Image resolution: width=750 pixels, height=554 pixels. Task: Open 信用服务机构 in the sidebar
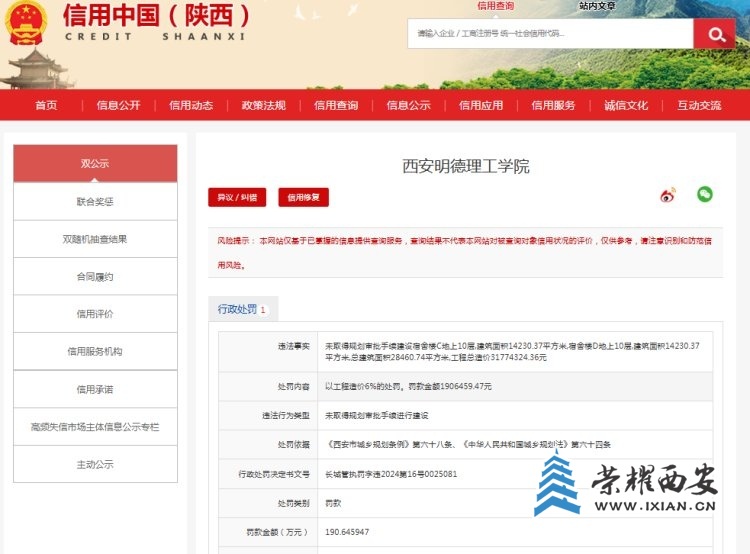95,351
